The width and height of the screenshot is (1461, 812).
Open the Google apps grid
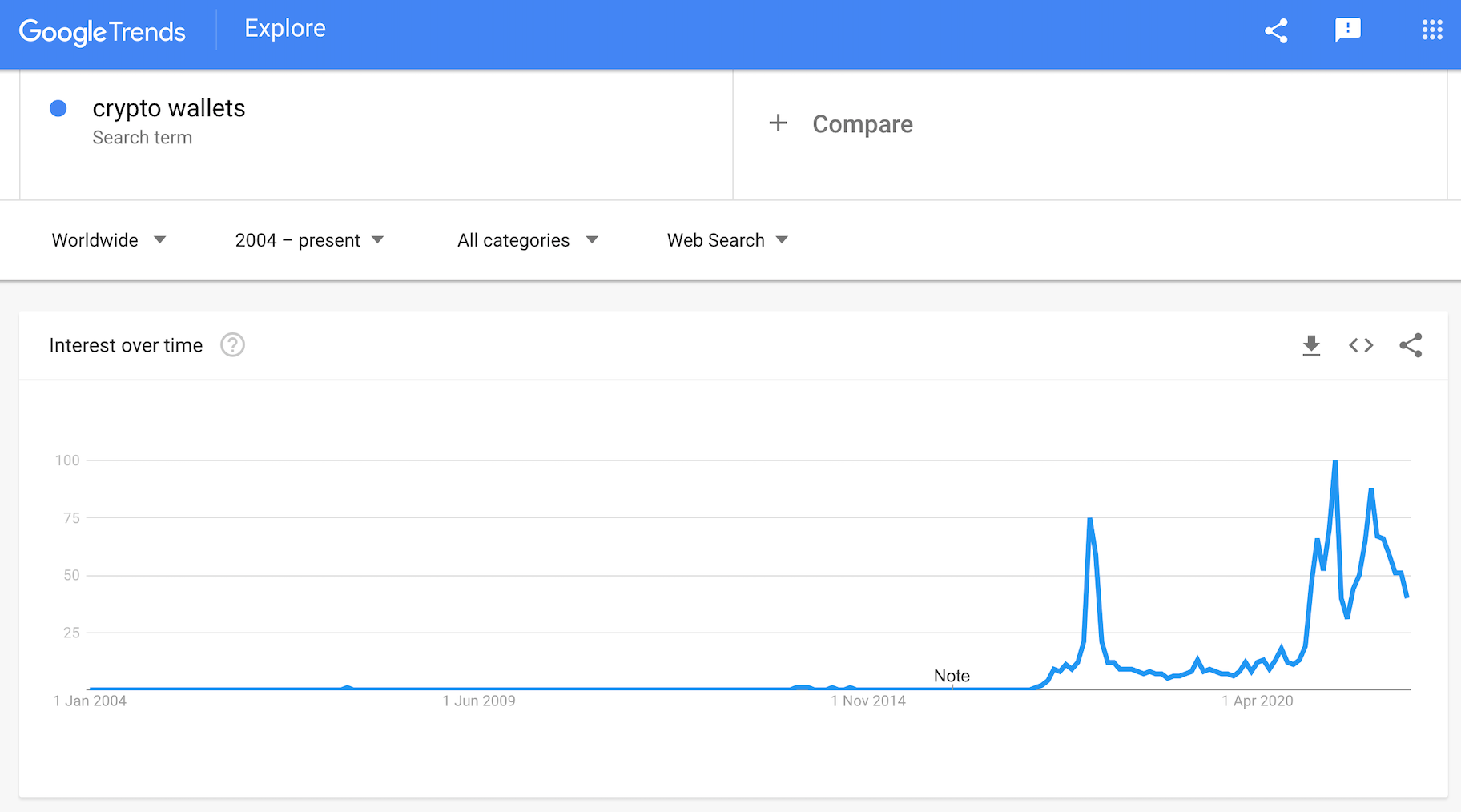(x=1432, y=30)
